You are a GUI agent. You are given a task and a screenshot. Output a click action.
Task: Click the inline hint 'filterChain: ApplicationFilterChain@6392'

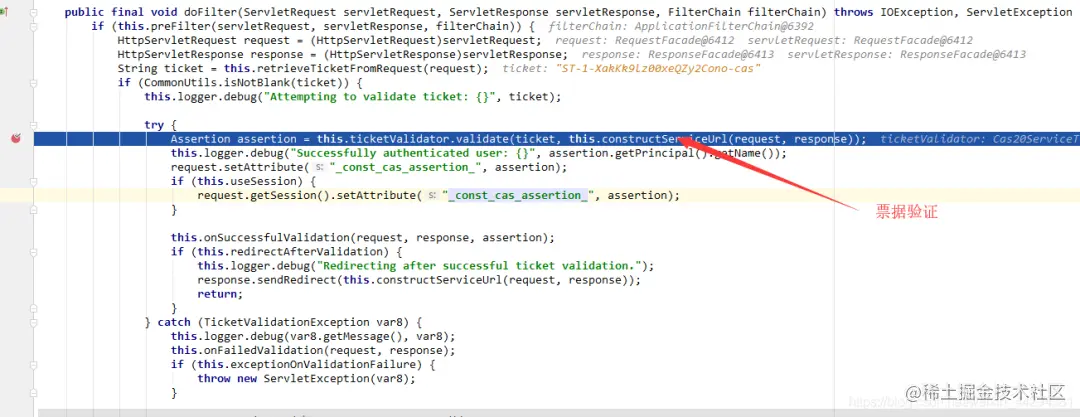pyautogui.click(x=682, y=27)
